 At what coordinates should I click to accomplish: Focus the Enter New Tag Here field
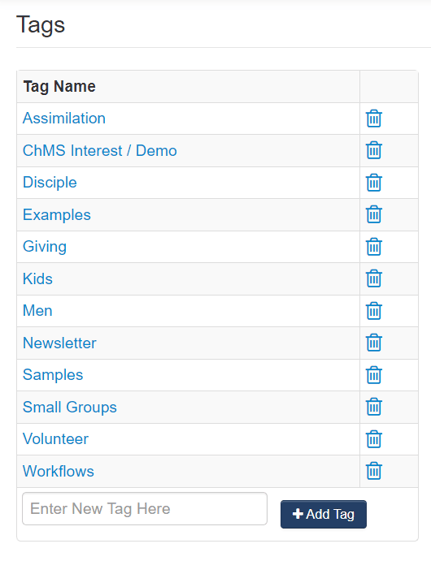pos(145,509)
